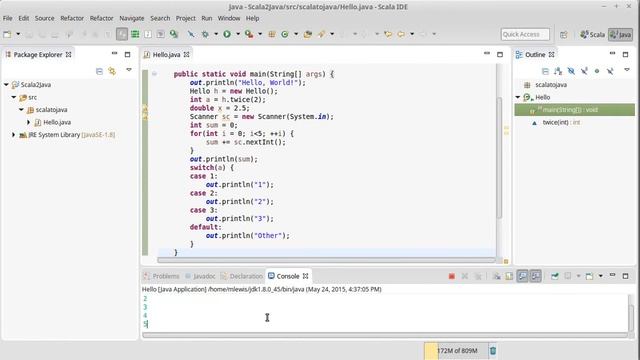Open the Navigate menu

point(132,18)
